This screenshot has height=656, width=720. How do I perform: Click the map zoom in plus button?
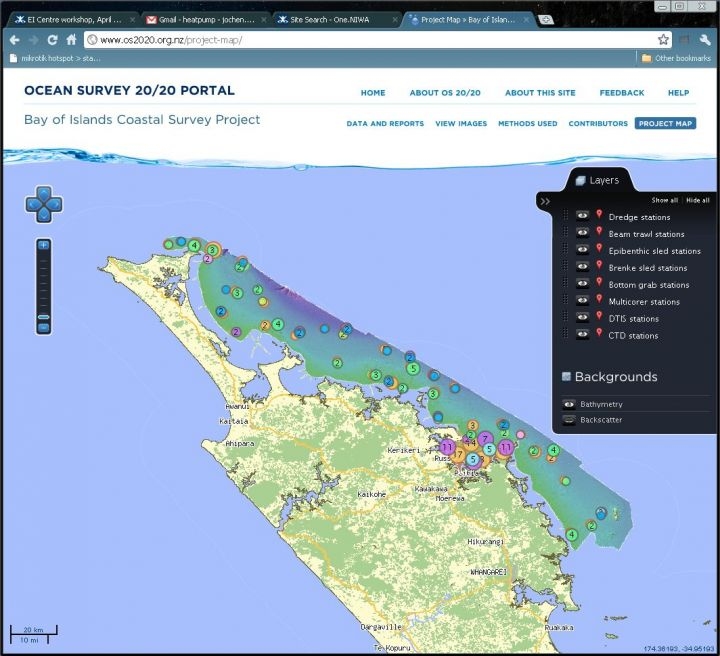click(x=43, y=245)
